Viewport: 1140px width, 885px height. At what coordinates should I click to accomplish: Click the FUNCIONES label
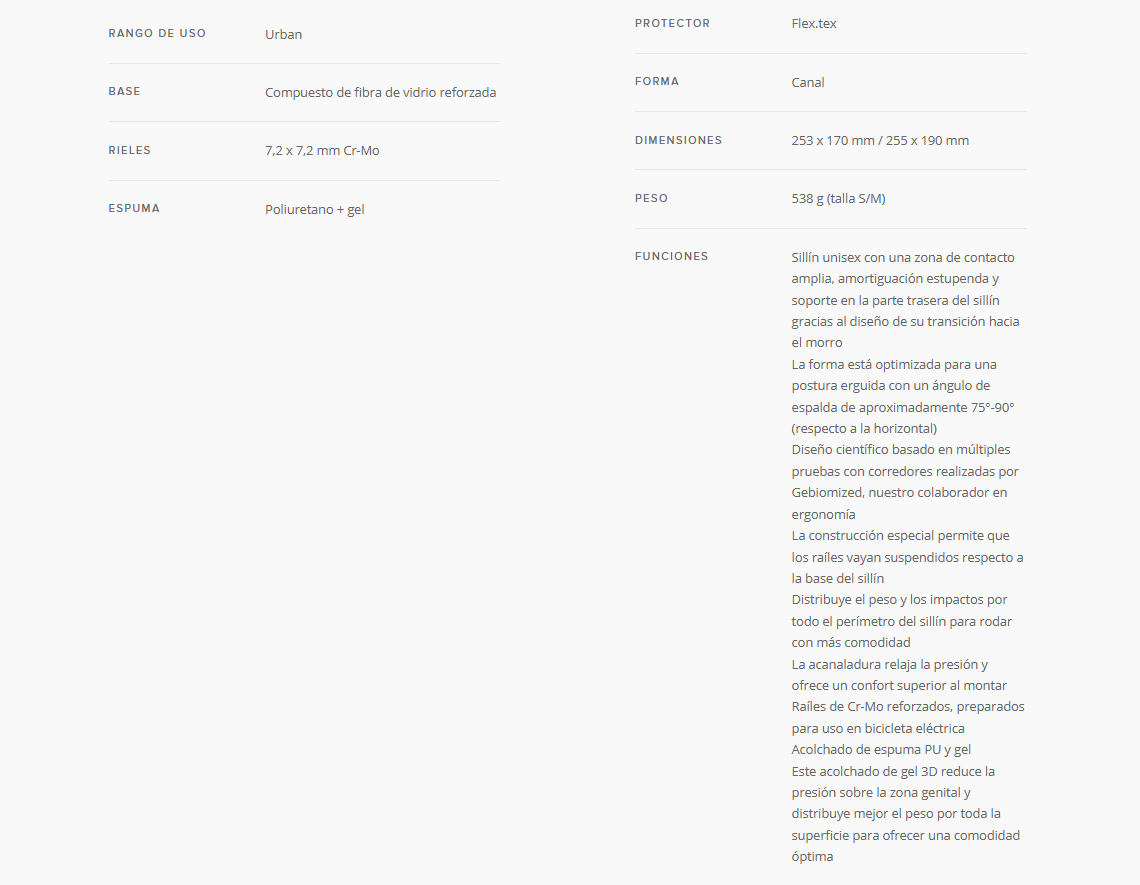tap(671, 257)
